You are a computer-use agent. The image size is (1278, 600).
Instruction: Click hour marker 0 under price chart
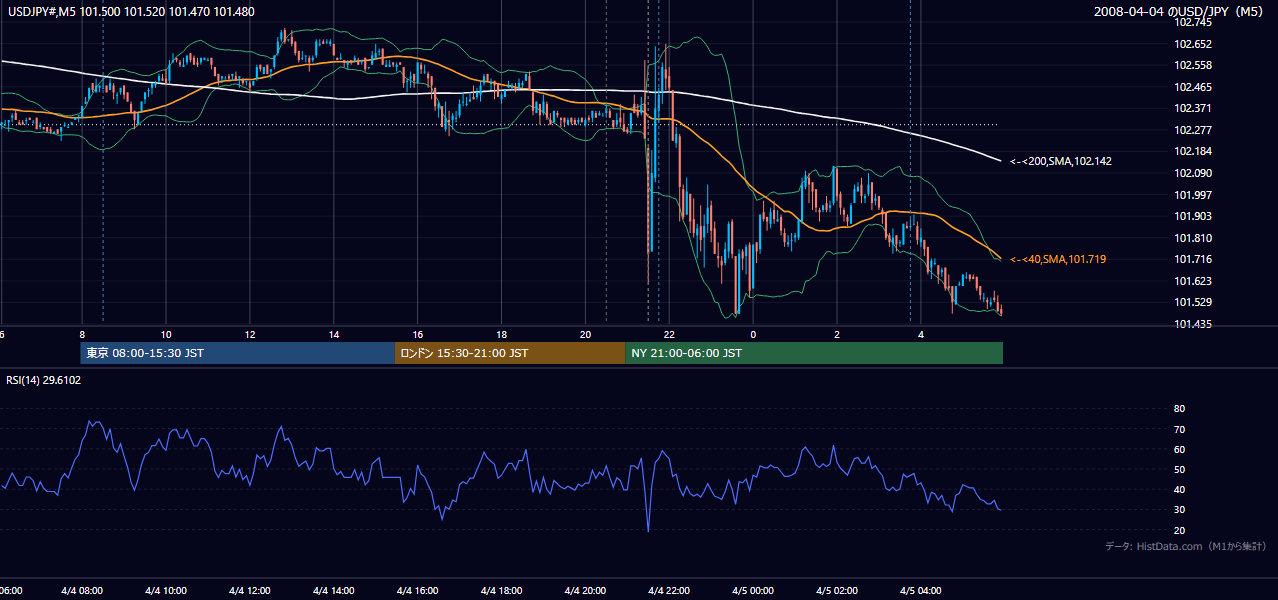(x=753, y=335)
